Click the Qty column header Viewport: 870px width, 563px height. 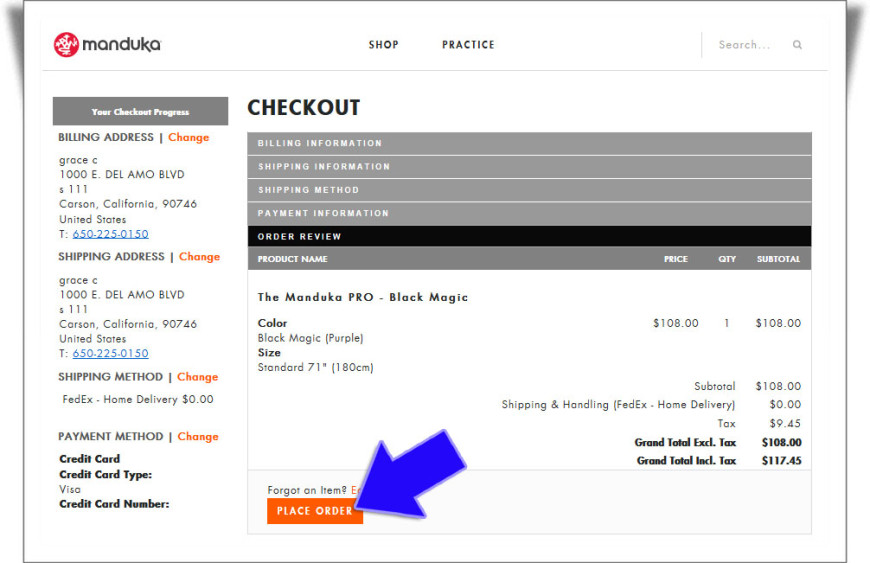(x=727, y=259)
